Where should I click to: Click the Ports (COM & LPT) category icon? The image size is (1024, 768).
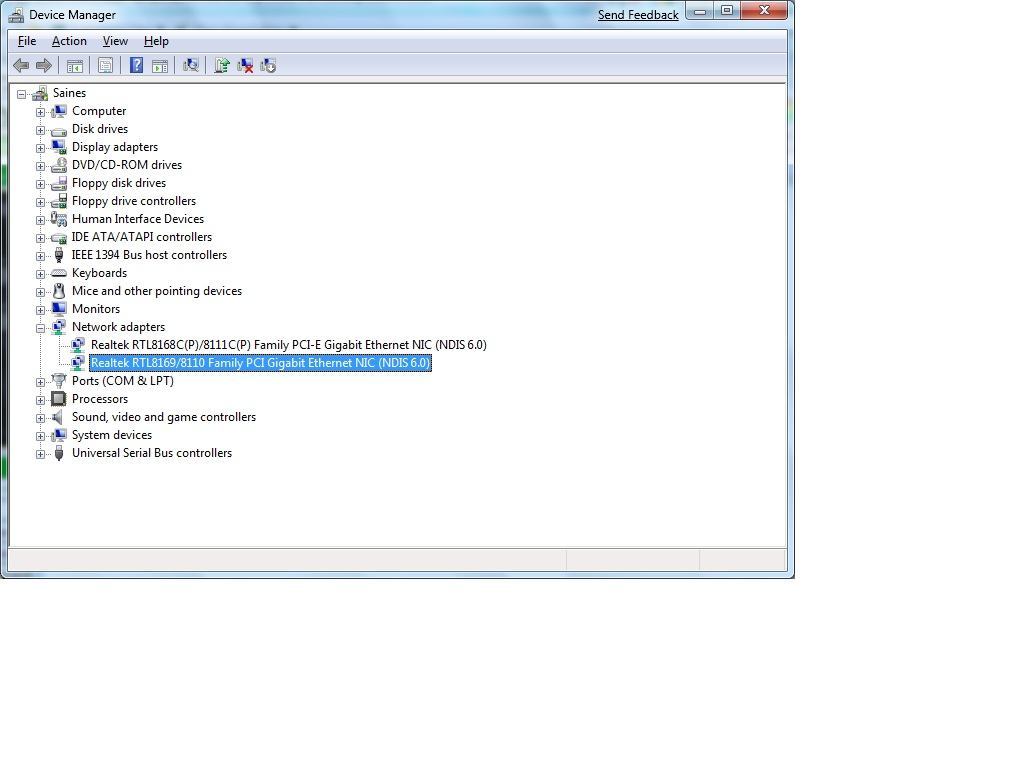tap(59, 381)
